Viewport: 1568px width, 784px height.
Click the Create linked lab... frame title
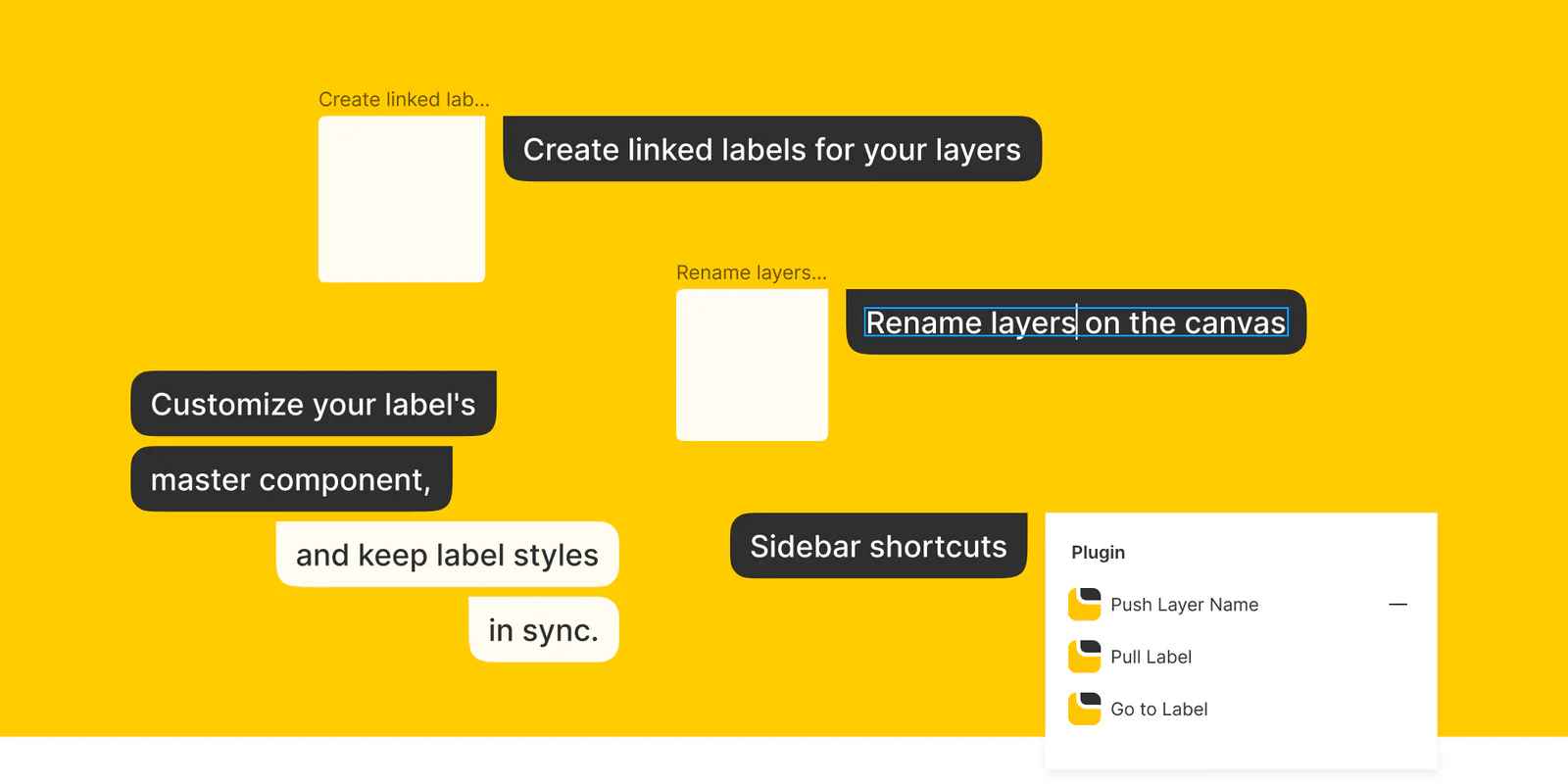click(404, 99)
